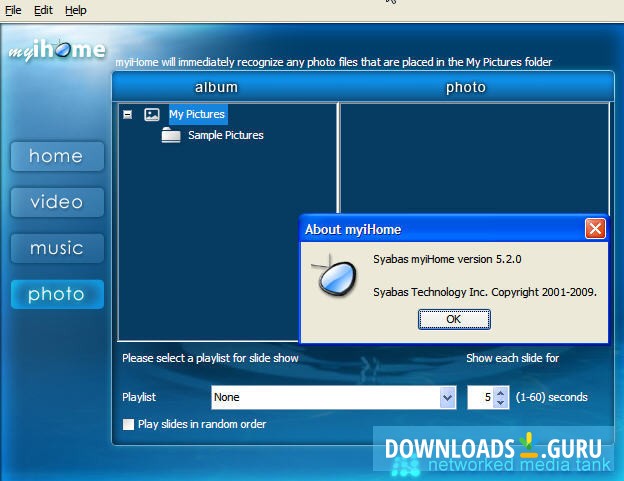Image resolution: width=624 pixels, height=481 pixels.
Task: Click the Playlist dropdown arrow
Action: point(448,397)
